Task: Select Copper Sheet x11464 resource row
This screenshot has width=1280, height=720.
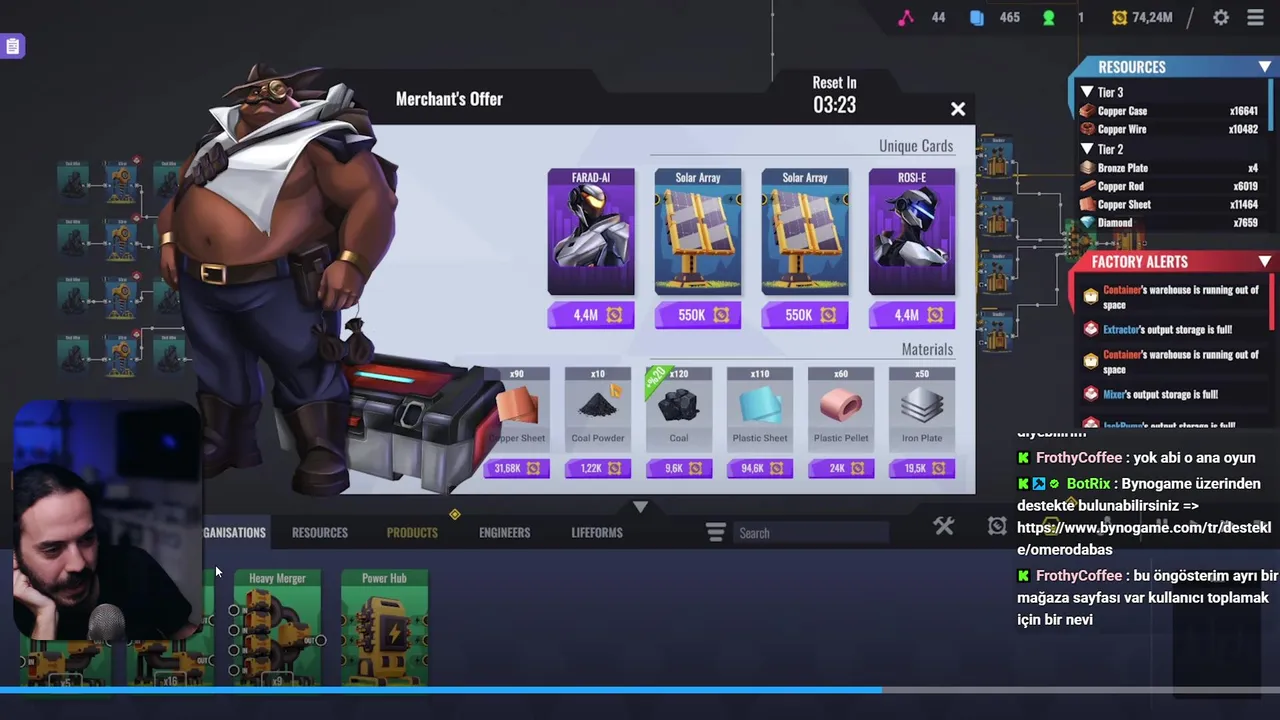Action: (1170, 204)
